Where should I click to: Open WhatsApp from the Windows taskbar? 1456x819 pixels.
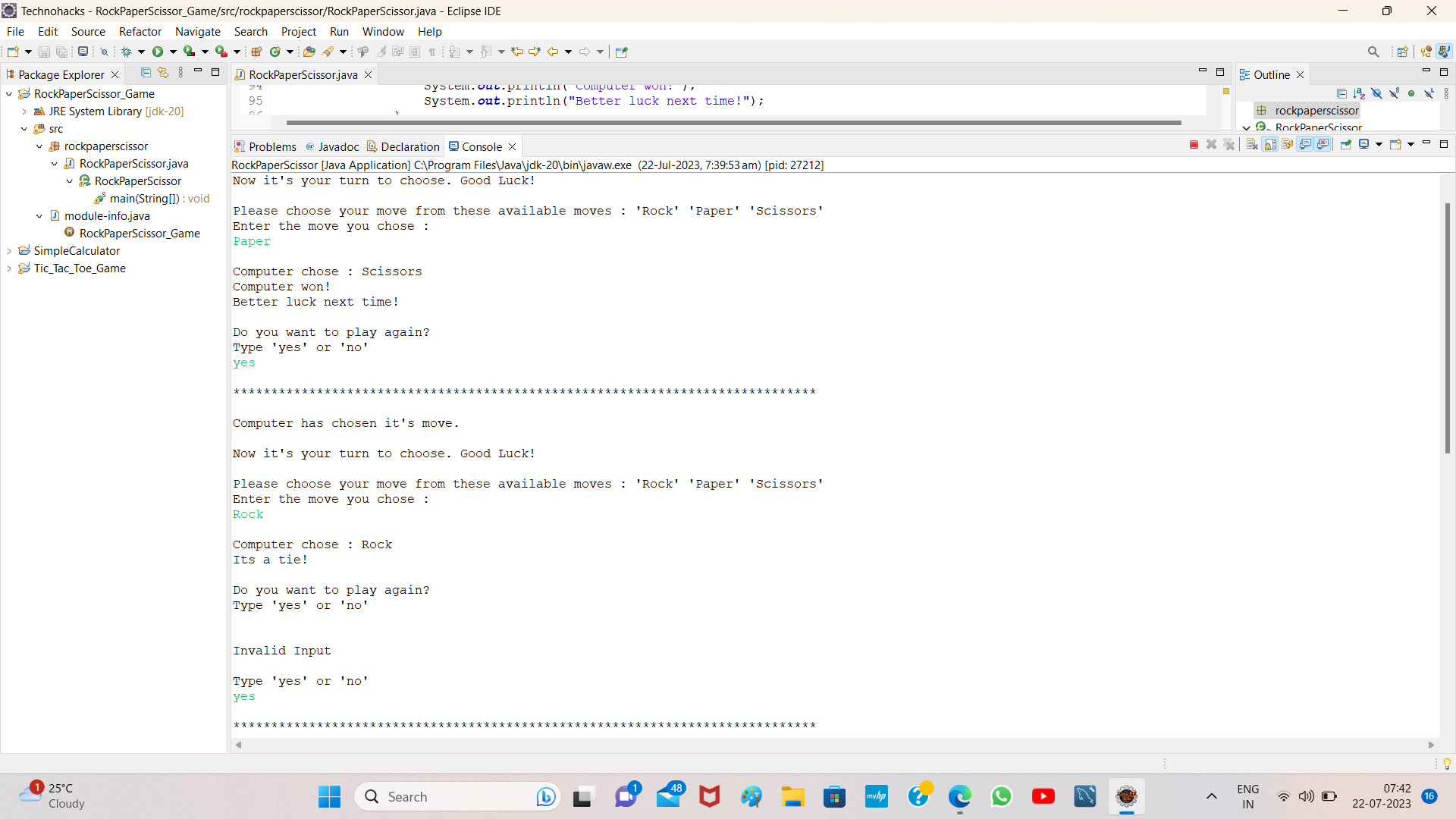[1002, 796]
